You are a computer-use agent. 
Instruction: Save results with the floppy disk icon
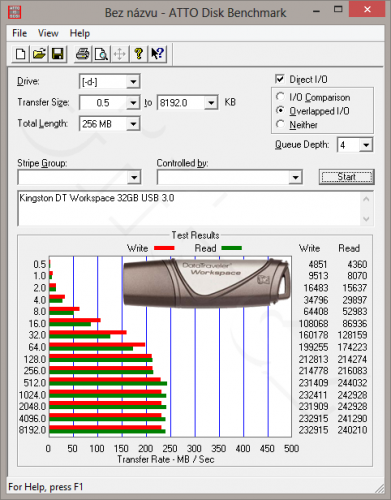58,54
